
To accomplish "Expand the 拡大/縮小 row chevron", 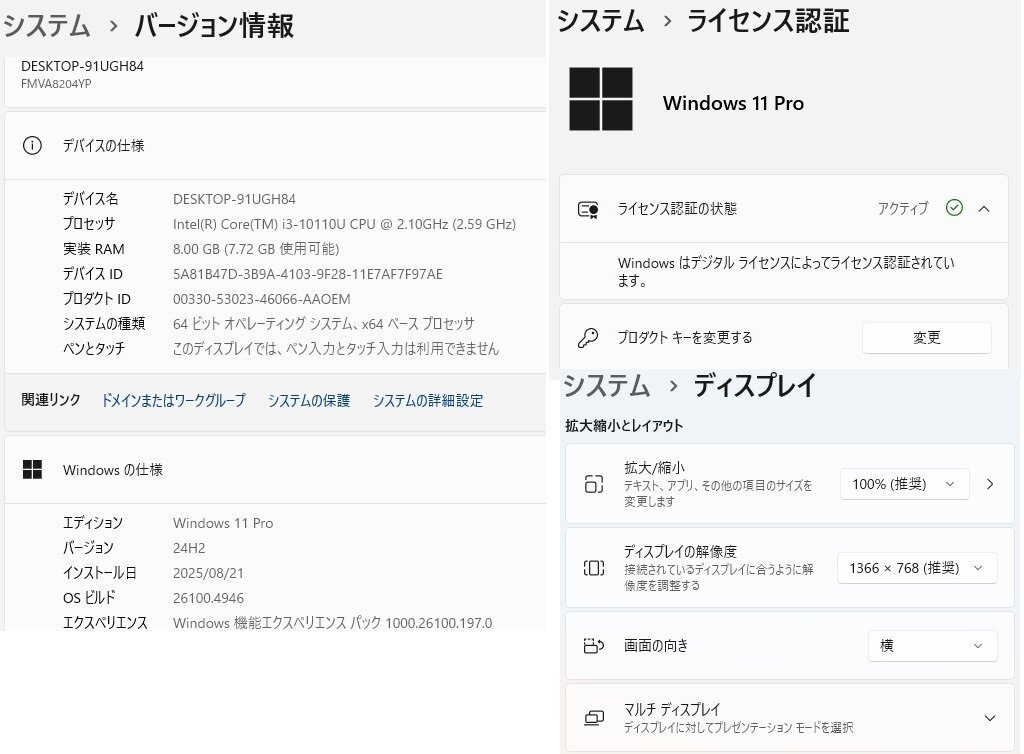I will pos(990,484).
